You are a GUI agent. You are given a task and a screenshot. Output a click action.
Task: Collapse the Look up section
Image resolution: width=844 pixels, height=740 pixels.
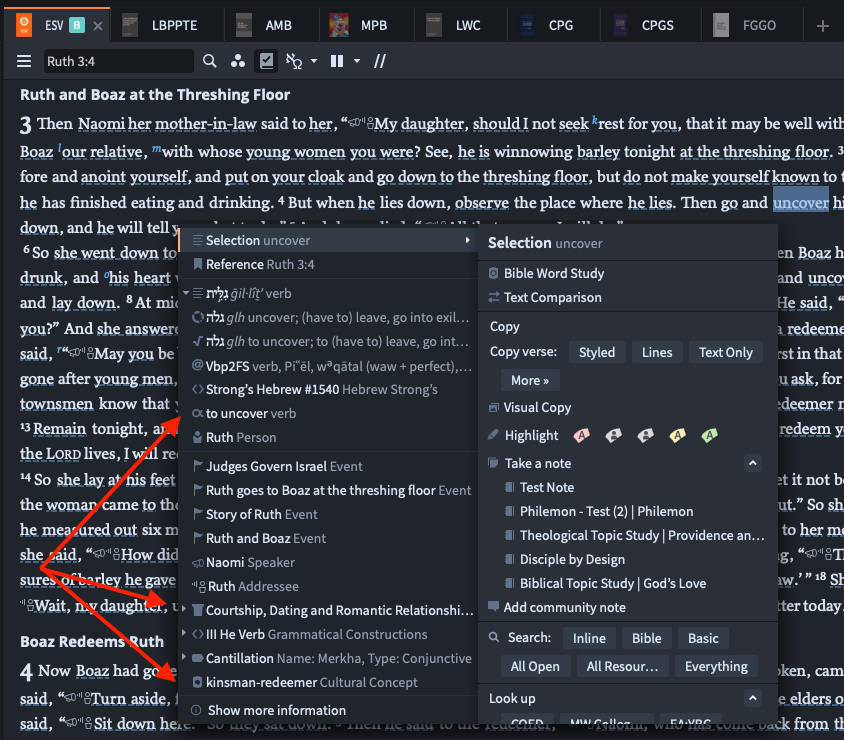(x=752, y=699)
